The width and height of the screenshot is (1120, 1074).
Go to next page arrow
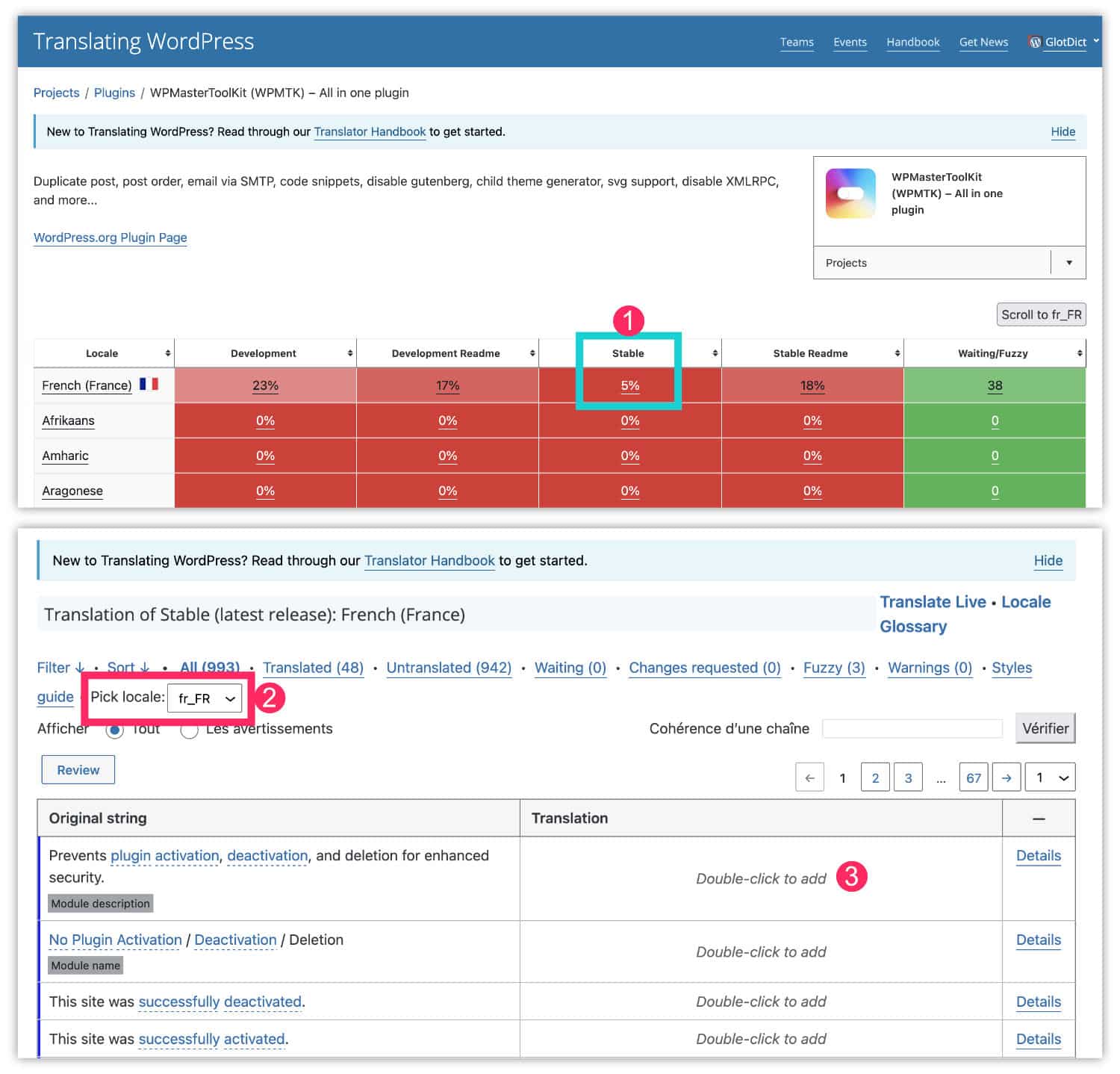click(x=1007, y=777)
